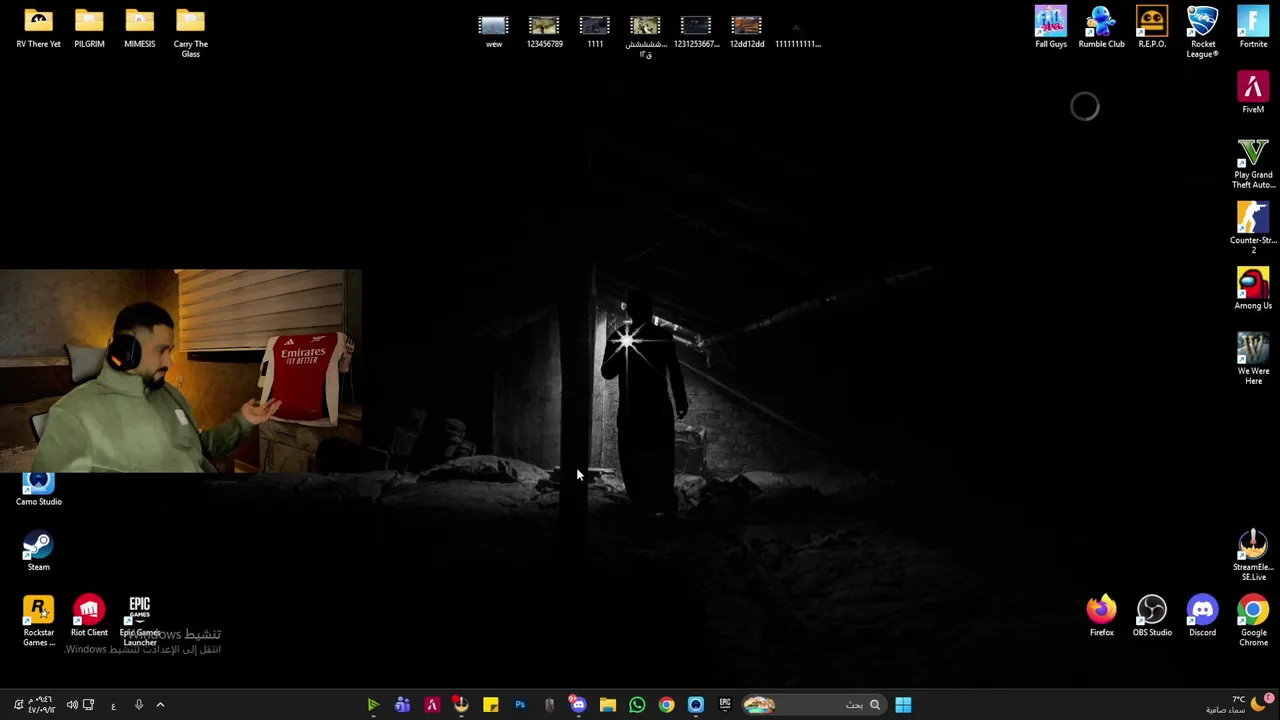Open the FiveM desktop shortcut
The image size is (1280, 720).
[x=1253, y=93]
